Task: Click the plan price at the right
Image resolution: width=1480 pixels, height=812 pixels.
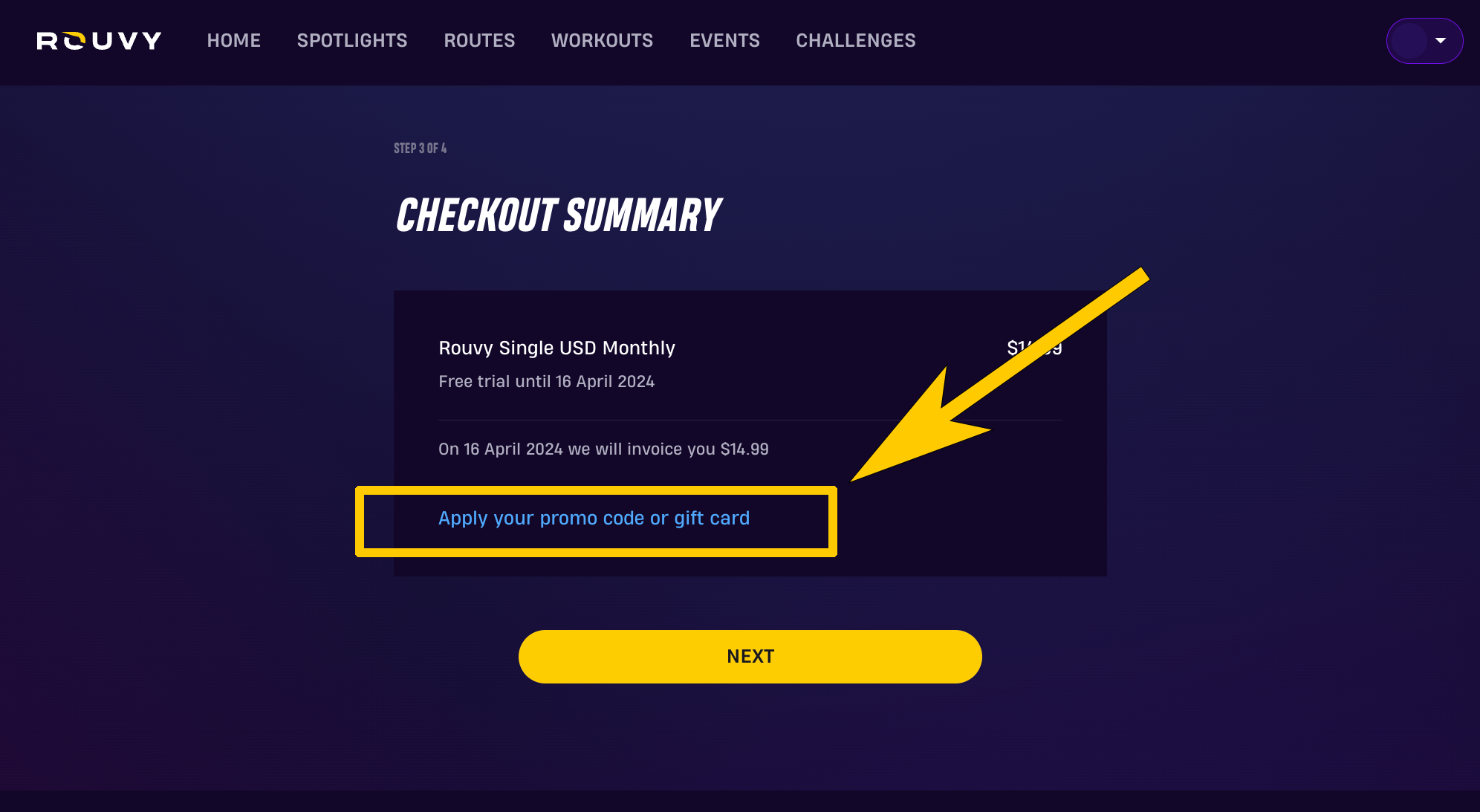Action: pos(1034,348)
